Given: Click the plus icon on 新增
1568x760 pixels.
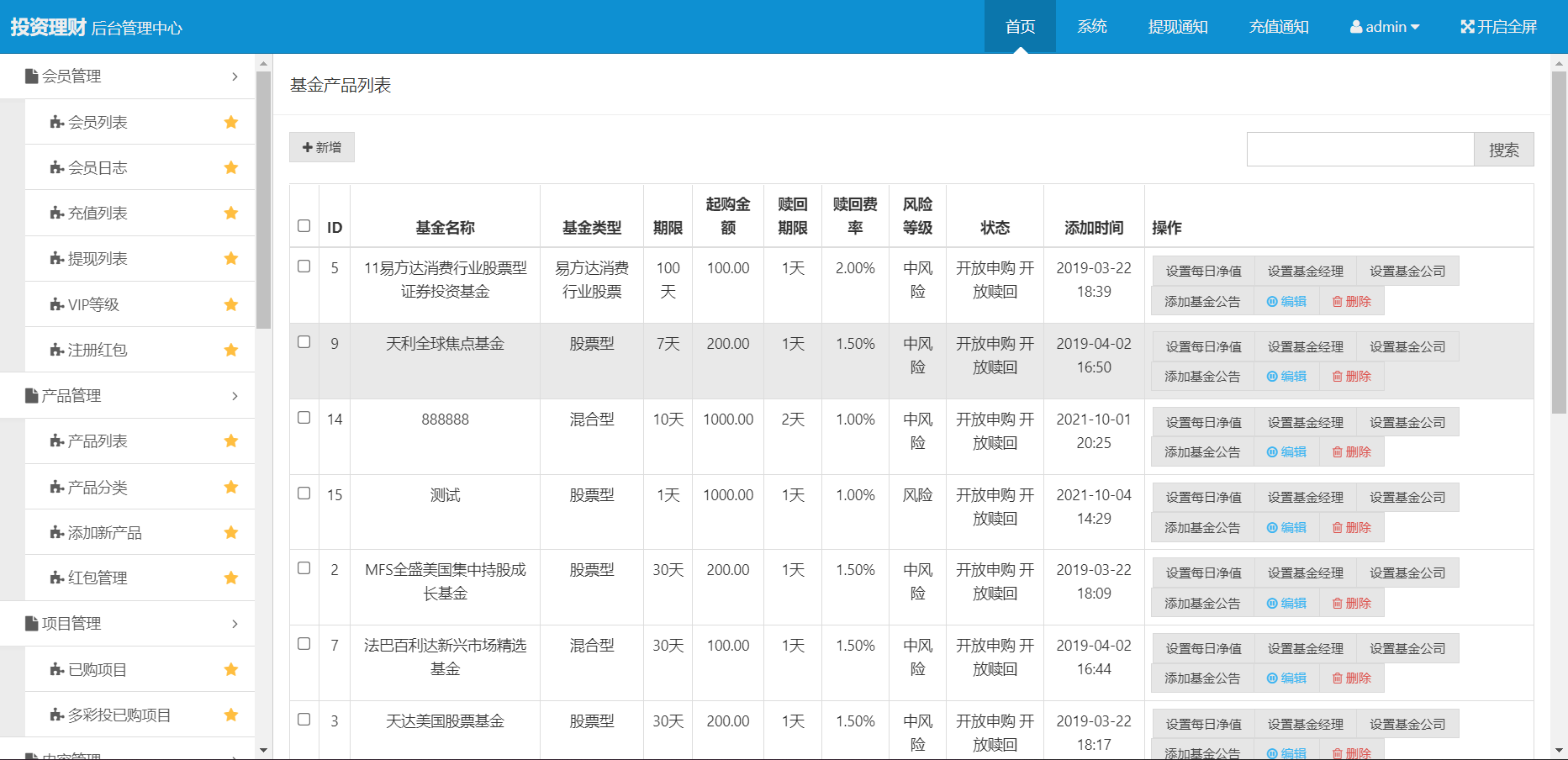Looking at the screenshot, I should click(x=308, y=147).
